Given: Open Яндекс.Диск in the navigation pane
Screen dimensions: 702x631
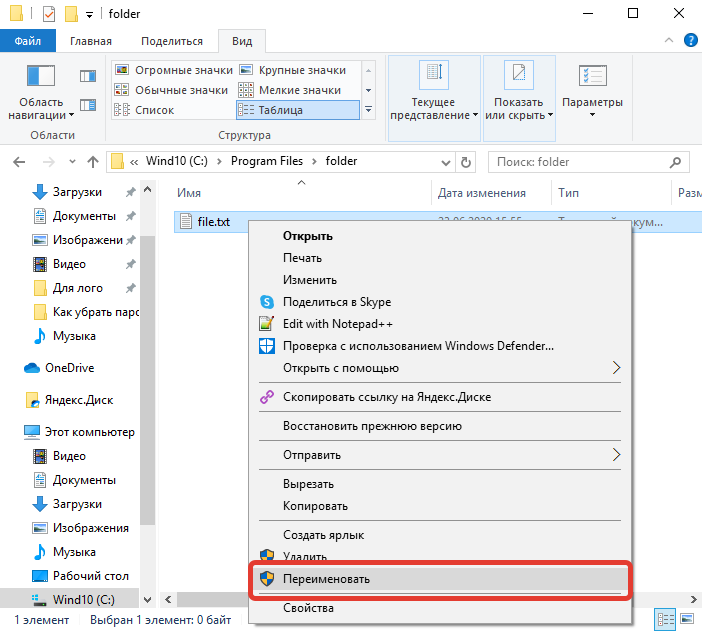Looking at the screenshot, I should [79, 400].
